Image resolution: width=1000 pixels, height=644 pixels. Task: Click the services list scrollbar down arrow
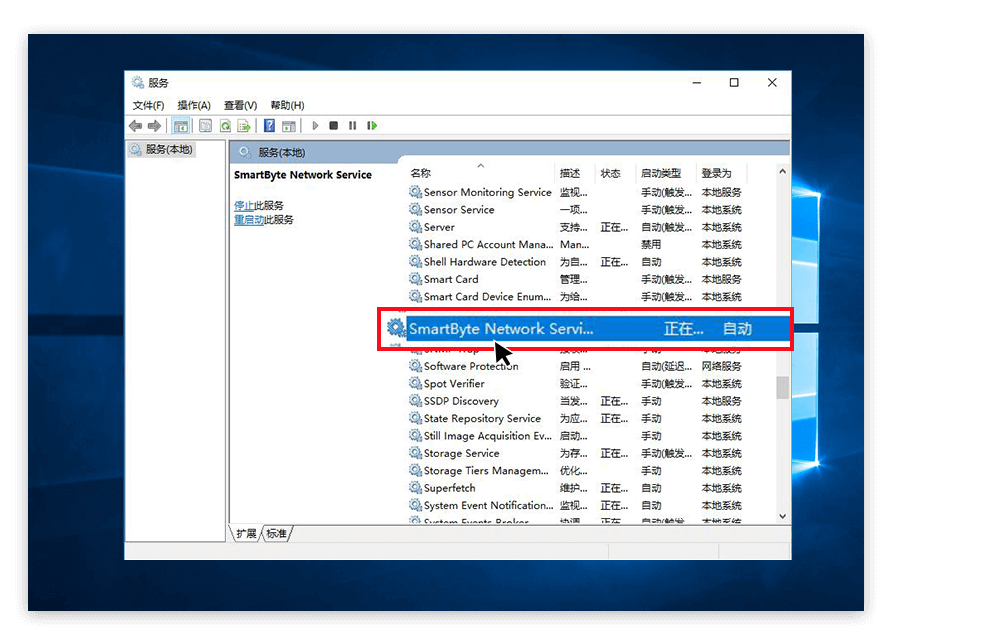click(782, 516)
